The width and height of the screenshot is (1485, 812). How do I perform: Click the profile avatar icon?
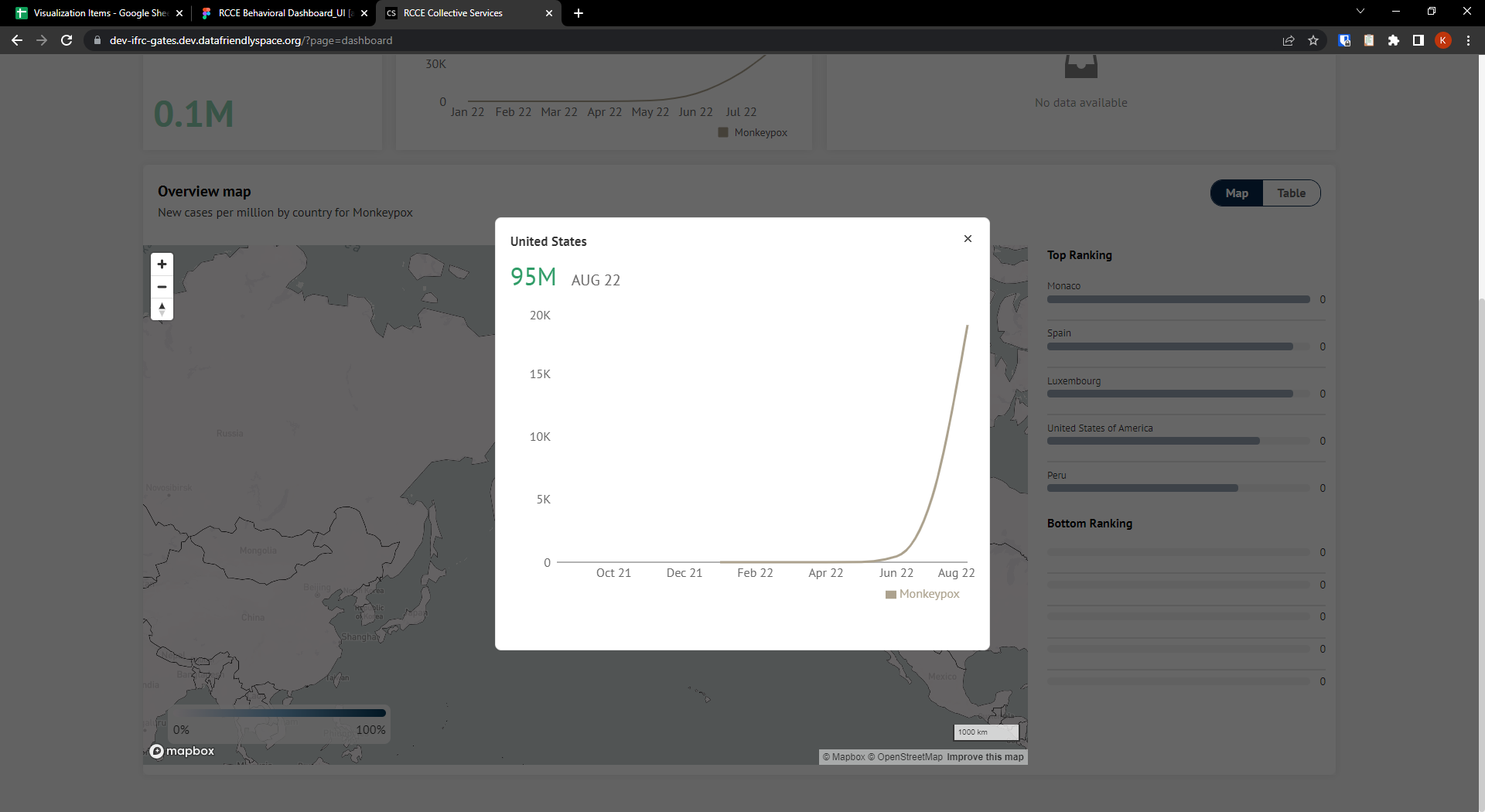click(1443, 40)
